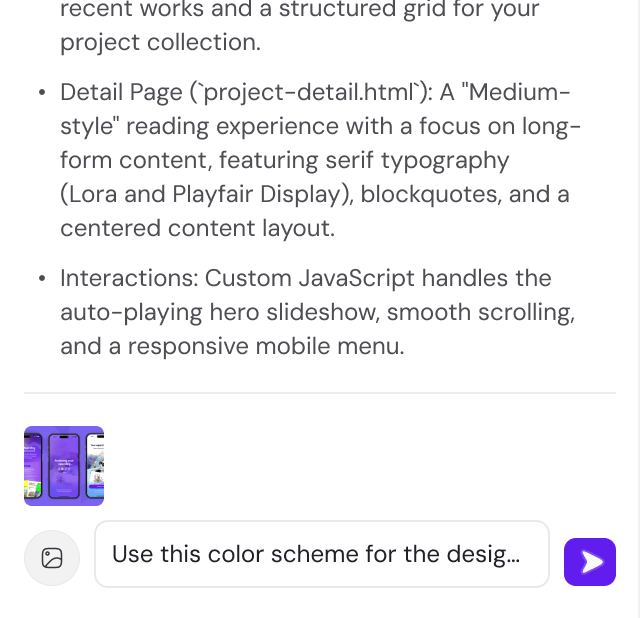This screenshot has height=618, width=640.
Task: Click the 'Detail Page' bullet heading
Action: tap(120, 93)
